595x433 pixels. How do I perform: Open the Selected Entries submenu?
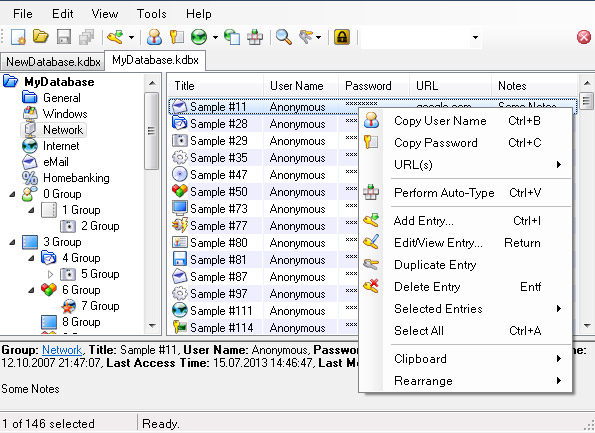coord(465,309)
